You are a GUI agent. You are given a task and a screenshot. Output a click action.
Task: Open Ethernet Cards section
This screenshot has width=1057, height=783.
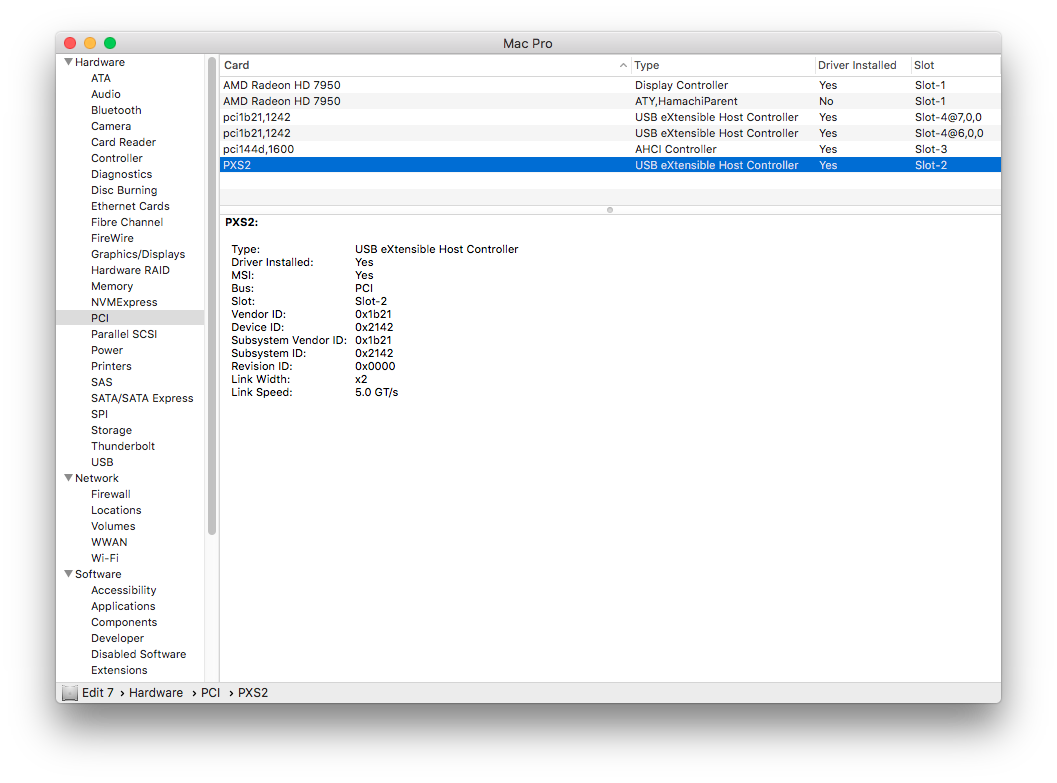[130, 206]
